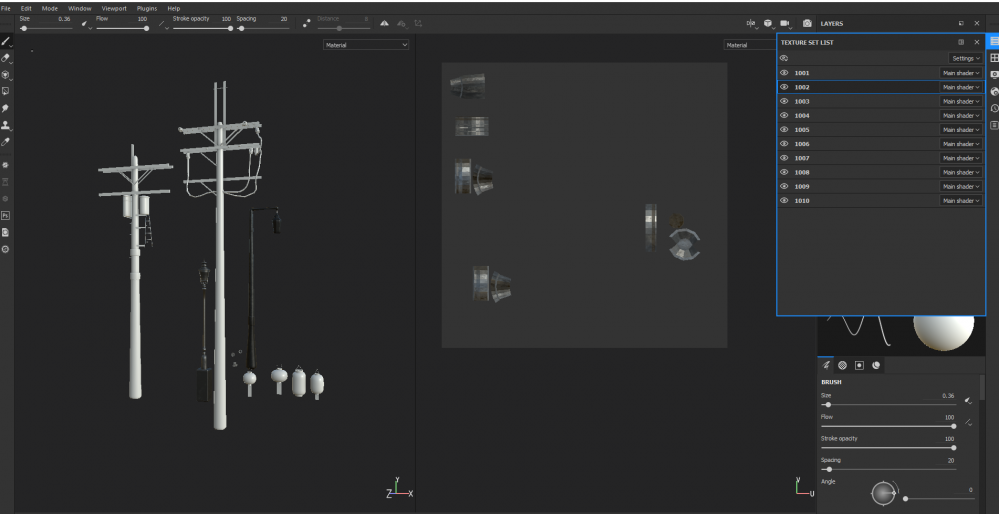Select the Paint brush tool

point(6,42)
